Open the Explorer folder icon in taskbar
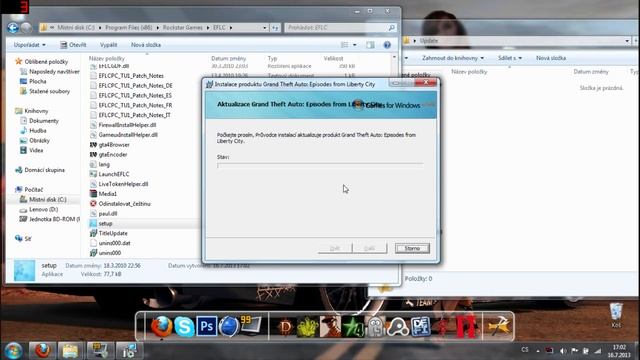The height and width of the screenshot is (360, 640). (x=70, y=351)
